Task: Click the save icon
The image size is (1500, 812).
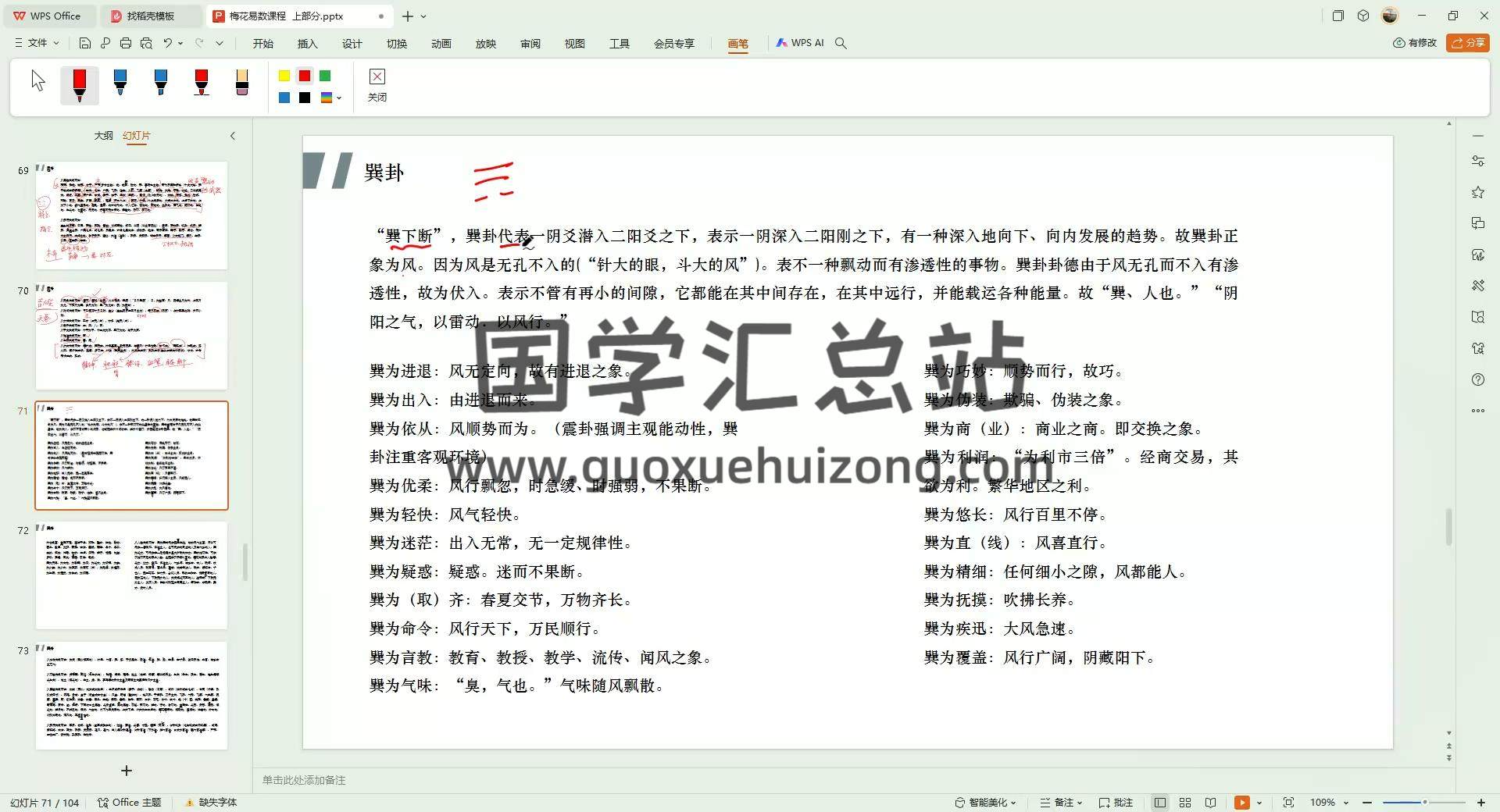Action: pos(85,43)
